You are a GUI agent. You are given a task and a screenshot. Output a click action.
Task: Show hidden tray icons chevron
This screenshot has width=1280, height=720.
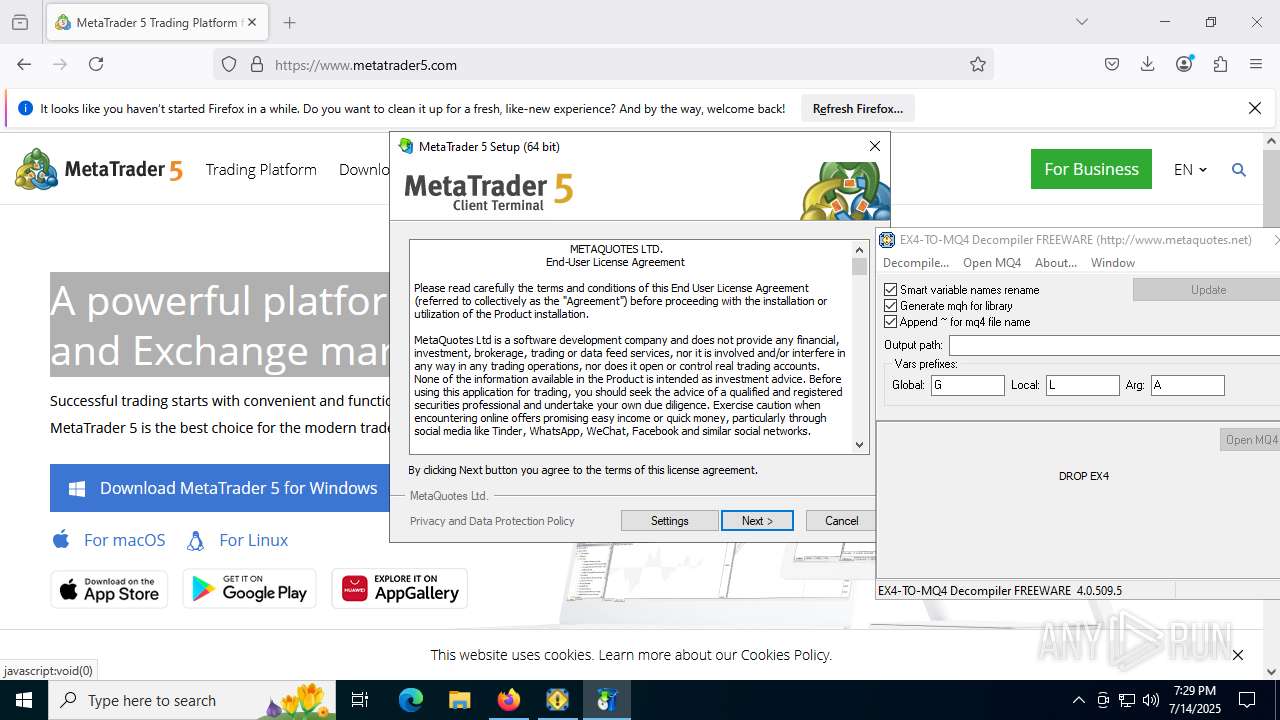(x=1078, y=700)
